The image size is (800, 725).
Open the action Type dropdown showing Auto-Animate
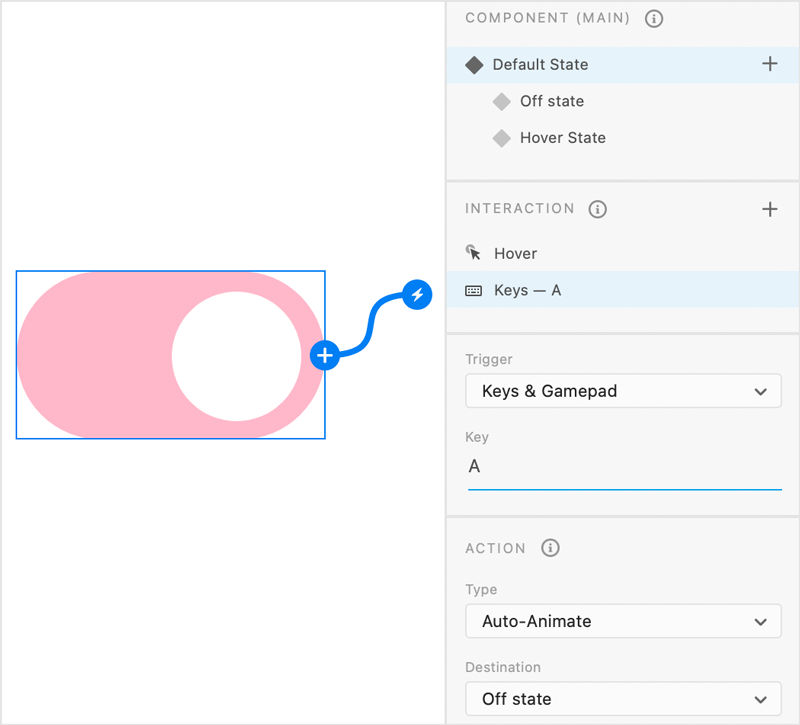pos(623,621)
